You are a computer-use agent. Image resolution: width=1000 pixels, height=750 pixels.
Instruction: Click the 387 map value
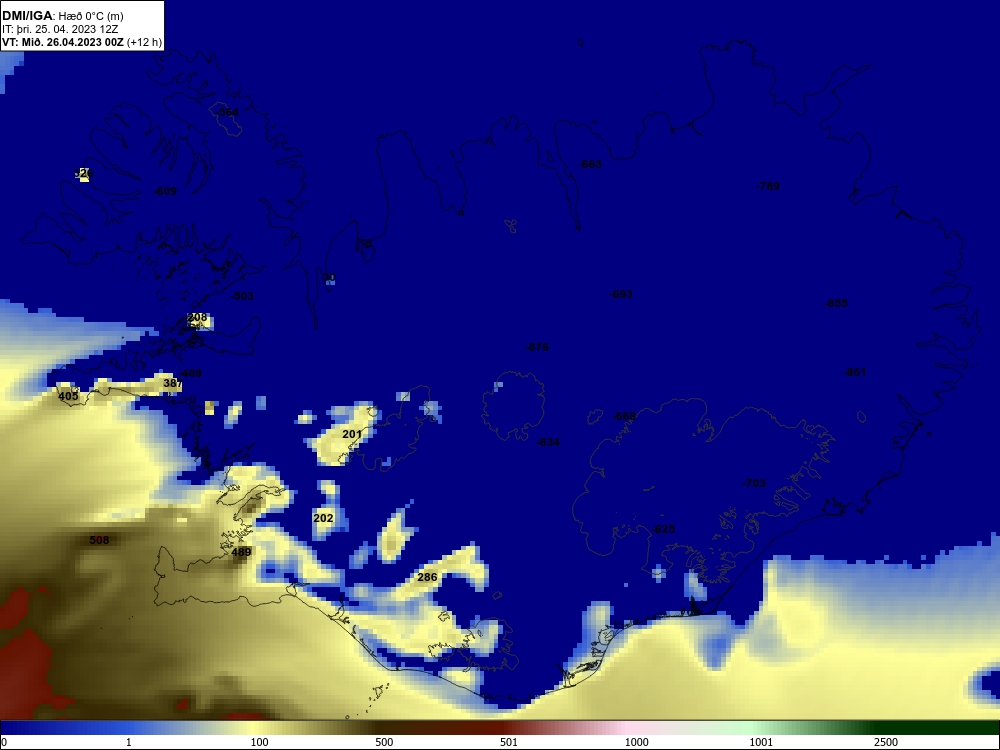(173, 383)
